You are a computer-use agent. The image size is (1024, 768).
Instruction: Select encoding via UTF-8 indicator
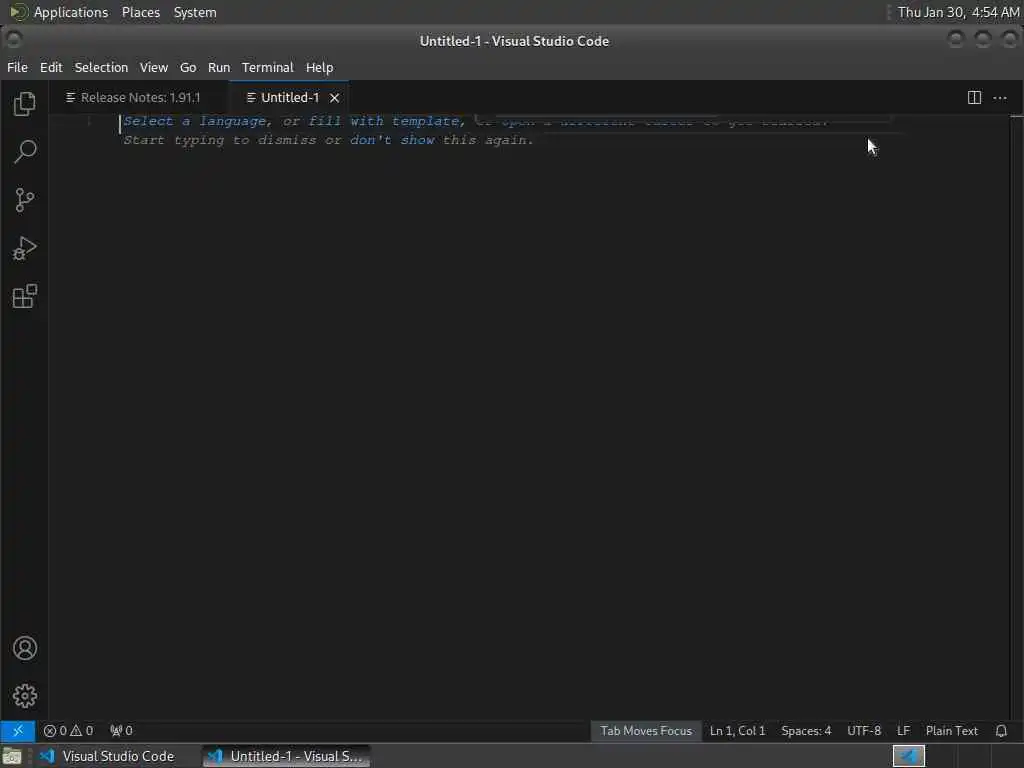(x=863, y=731)
